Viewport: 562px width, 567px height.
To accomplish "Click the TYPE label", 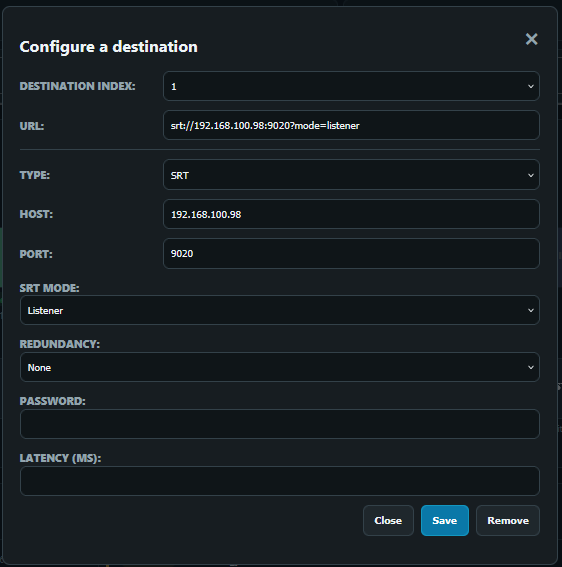I will tap(35, 175).
